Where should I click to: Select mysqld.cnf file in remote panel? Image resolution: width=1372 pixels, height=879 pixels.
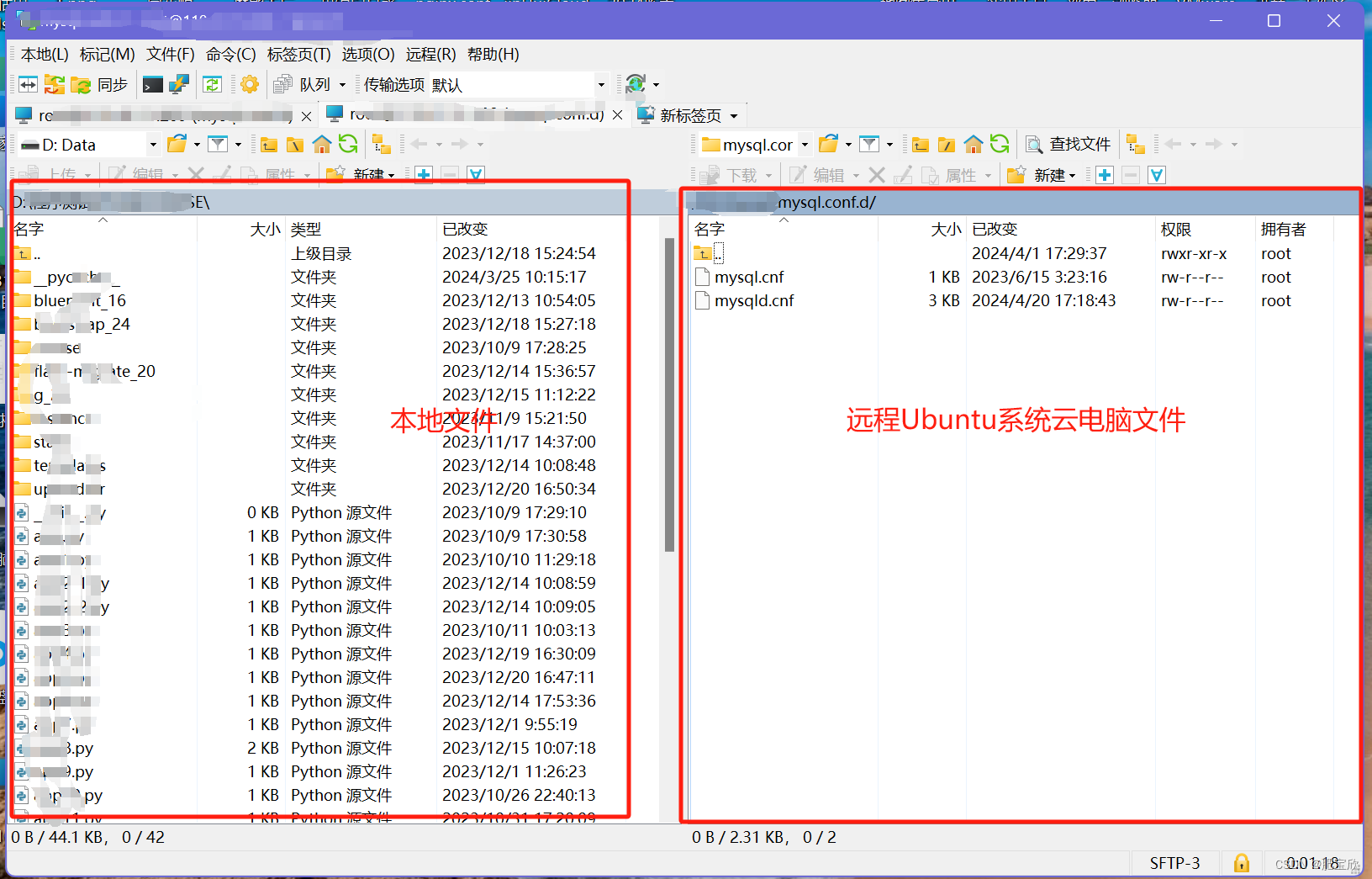point(754,300)
